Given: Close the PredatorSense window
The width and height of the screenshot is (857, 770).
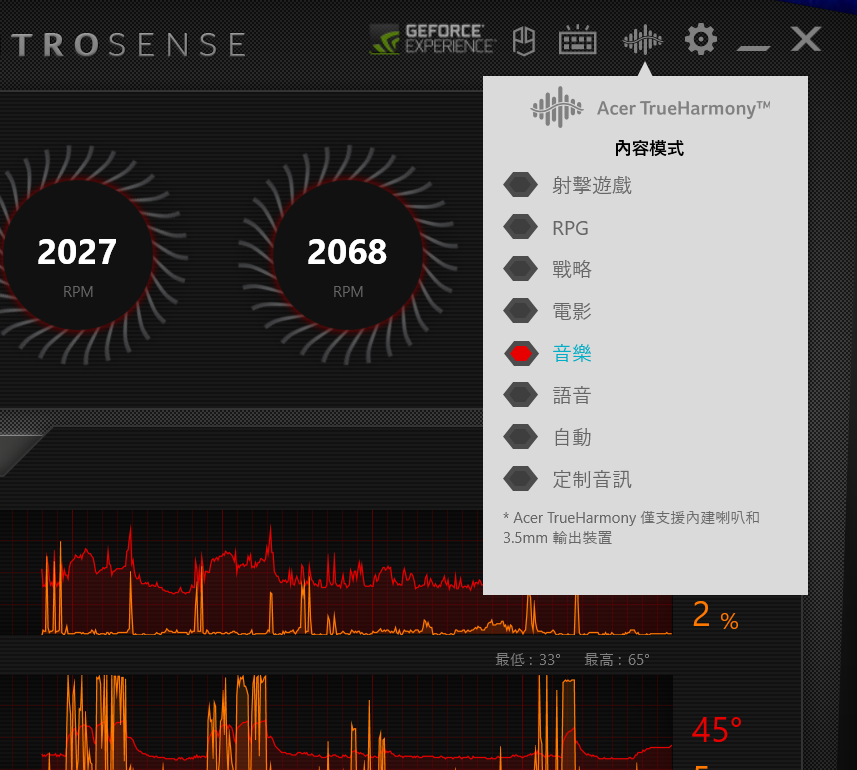Looking at the screenshot, I should [x=806, y=39].
